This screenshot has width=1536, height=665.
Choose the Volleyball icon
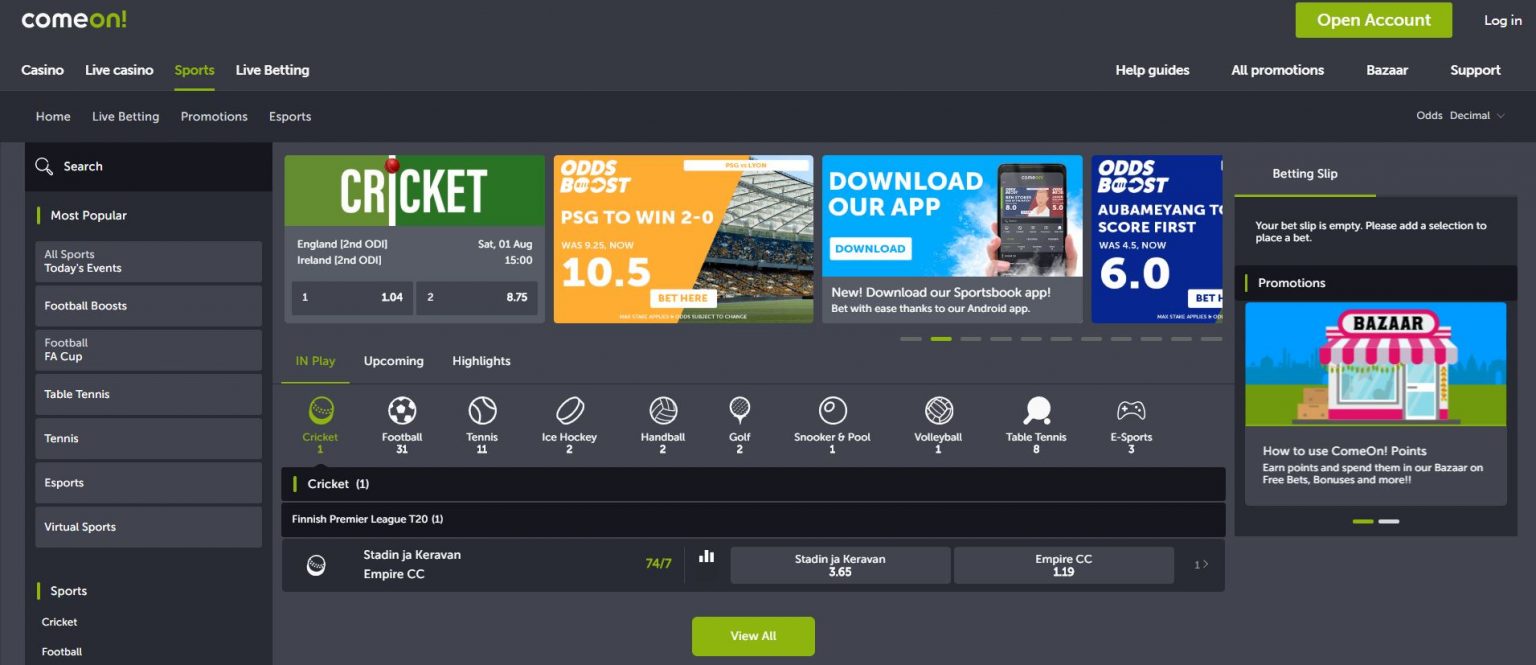(938, 411)
